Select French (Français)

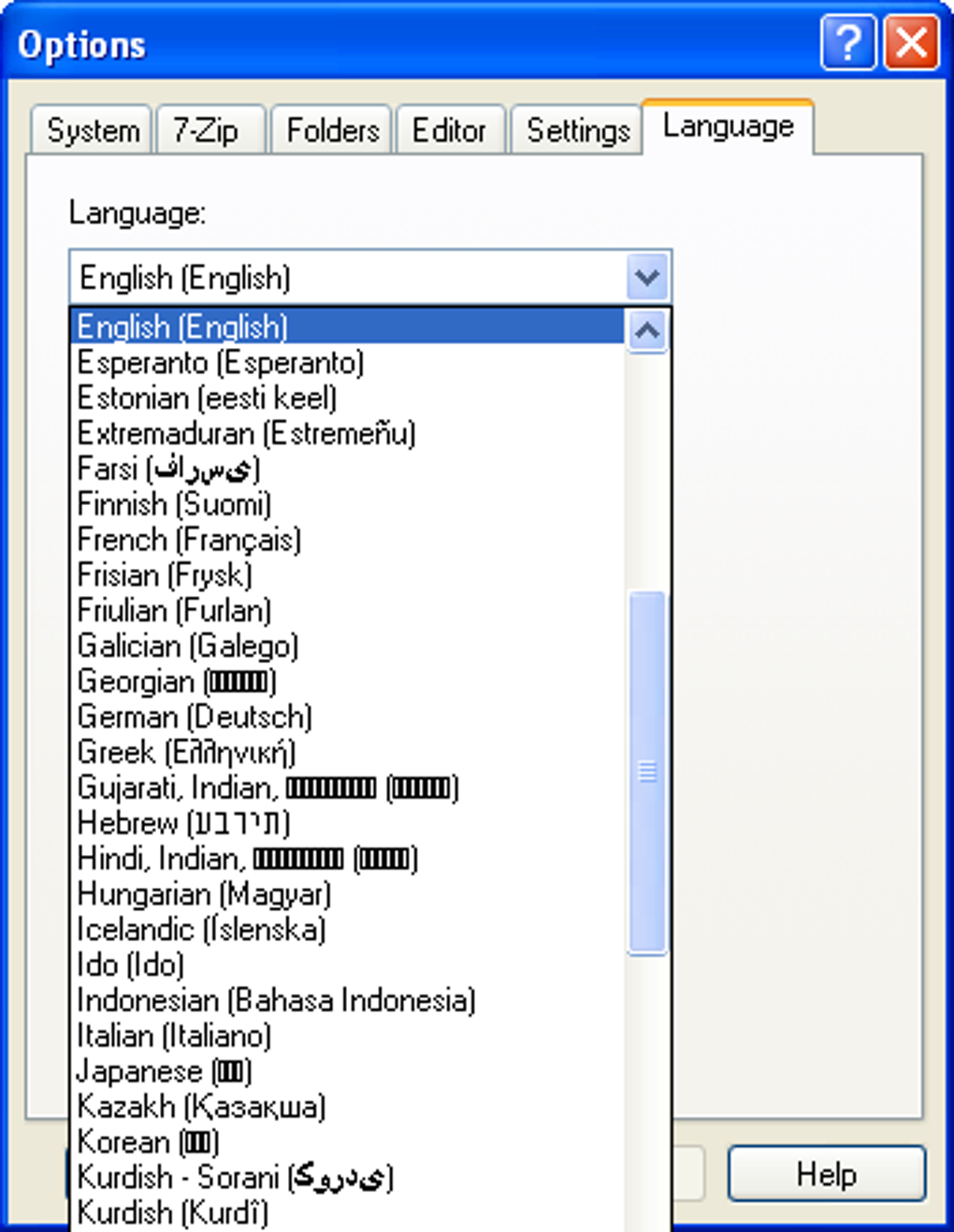(347, 540)
